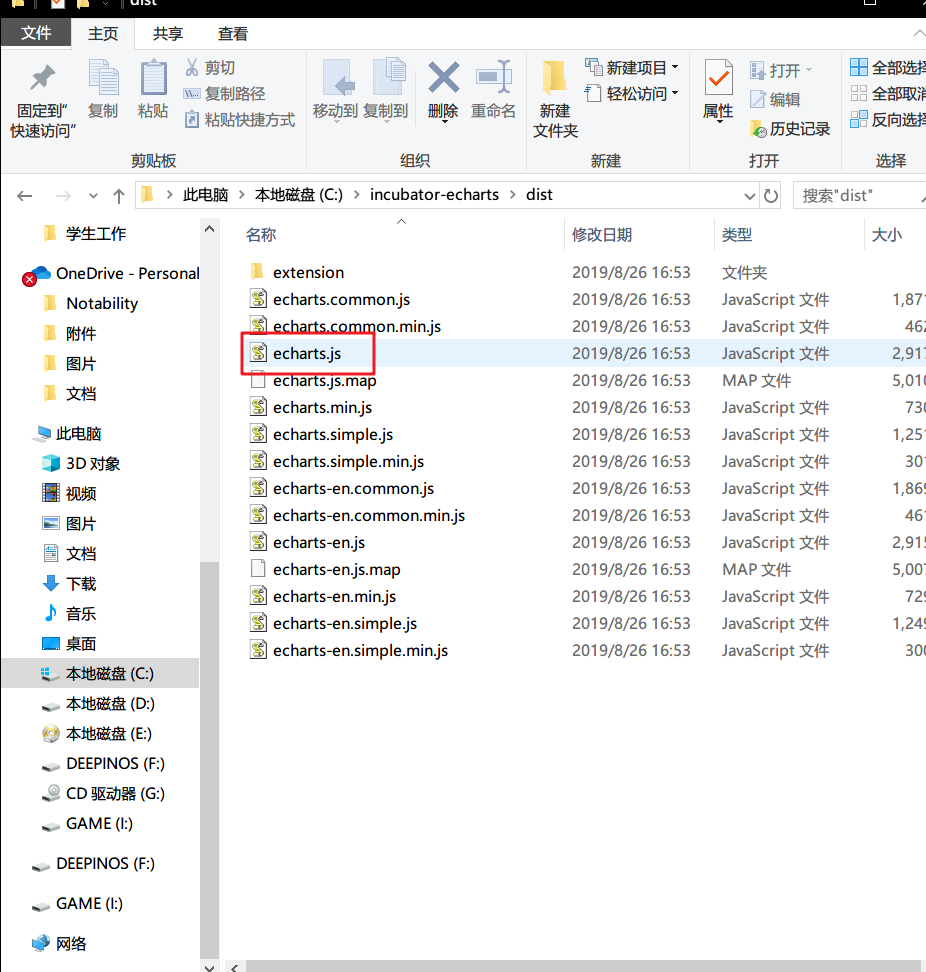Open the File (文件) tab
Viewport: 926px width, 972px height.
coord(36,33)
